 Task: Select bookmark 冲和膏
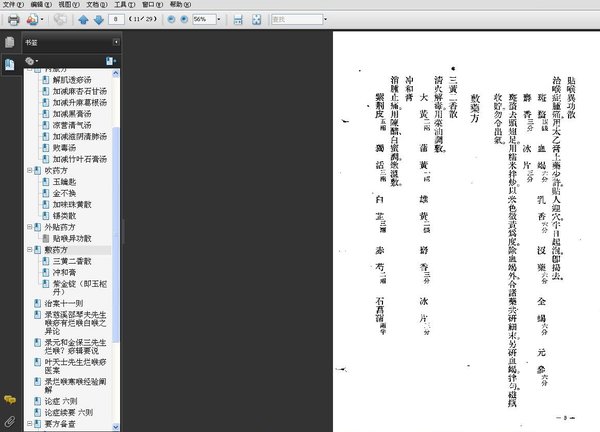(x=64, y=272)
